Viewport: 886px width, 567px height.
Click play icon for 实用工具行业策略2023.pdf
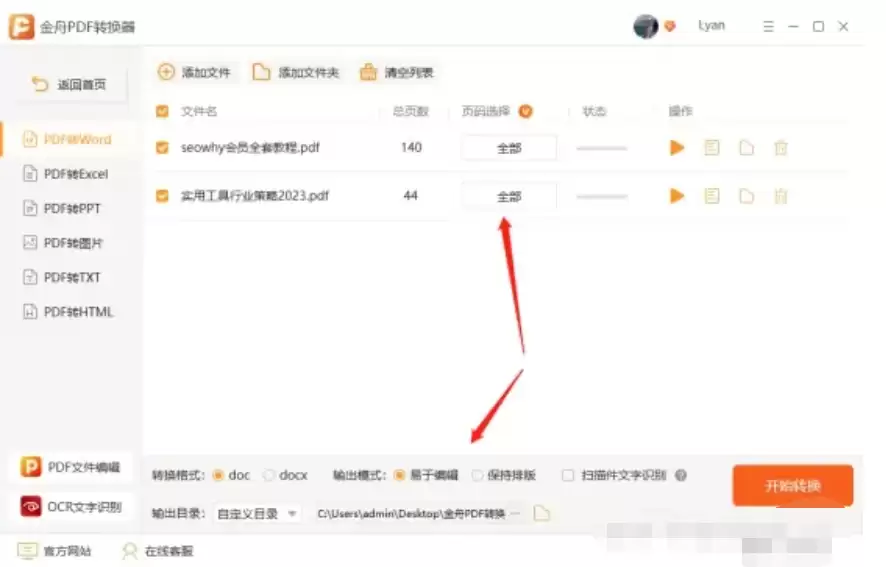click(x=677, y=196)
